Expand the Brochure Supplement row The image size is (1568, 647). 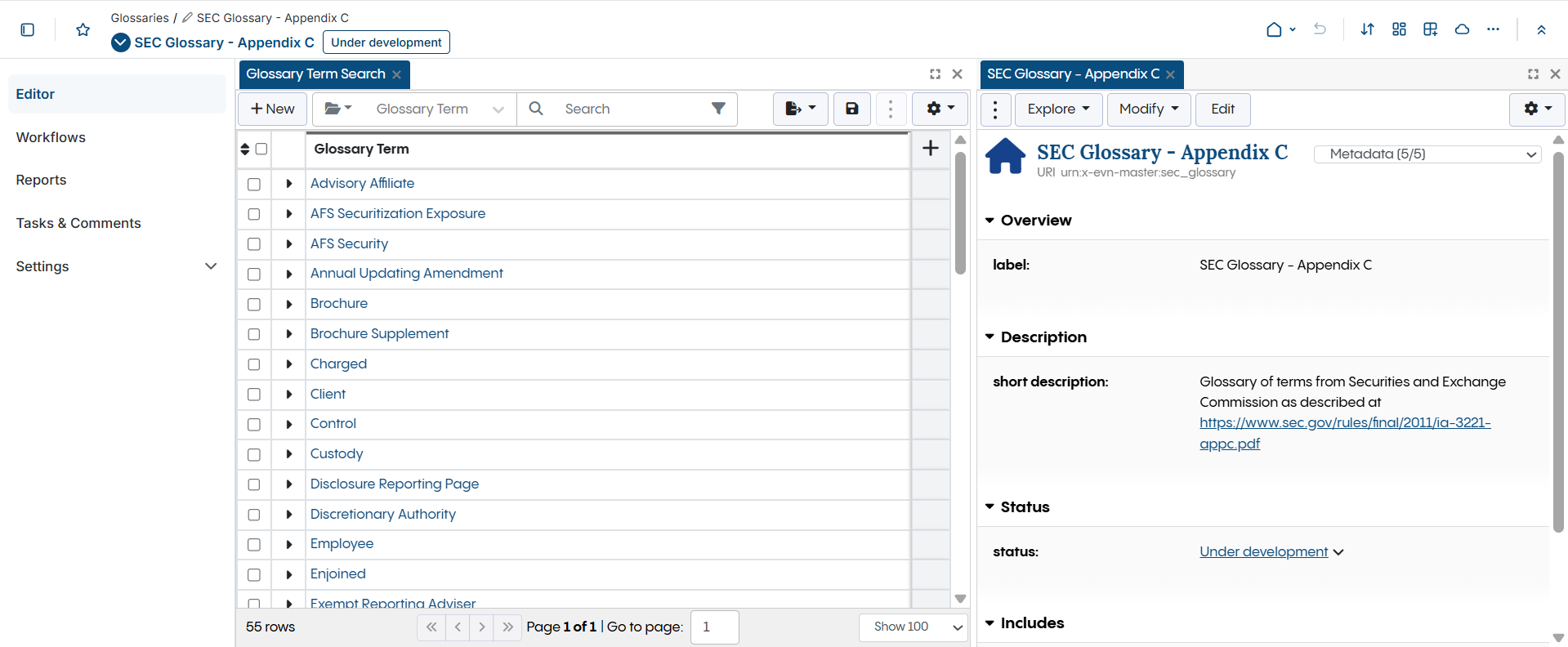(x=288, y=334)
